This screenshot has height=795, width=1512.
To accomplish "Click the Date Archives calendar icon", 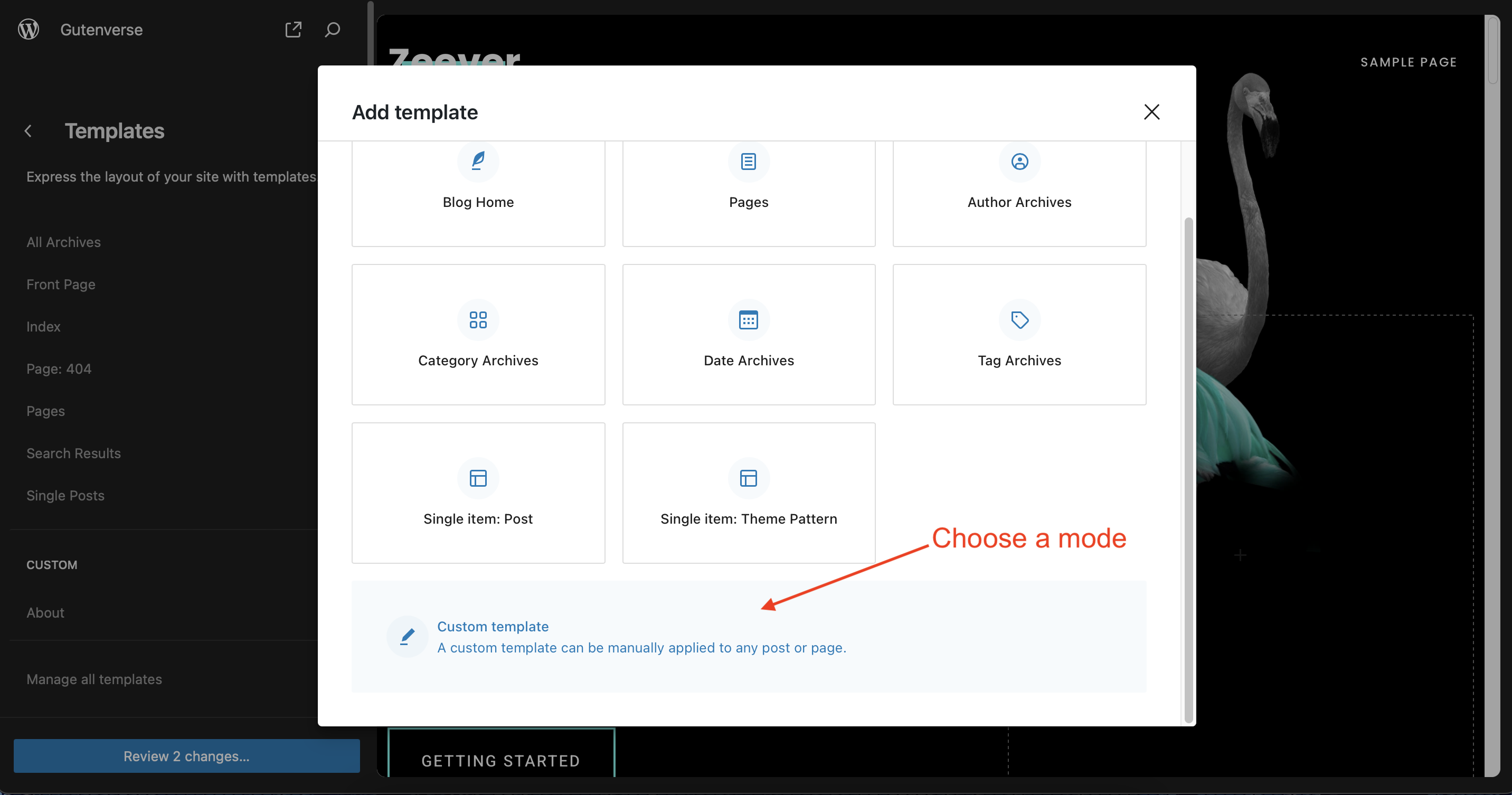I will click(x=749, y=320).
